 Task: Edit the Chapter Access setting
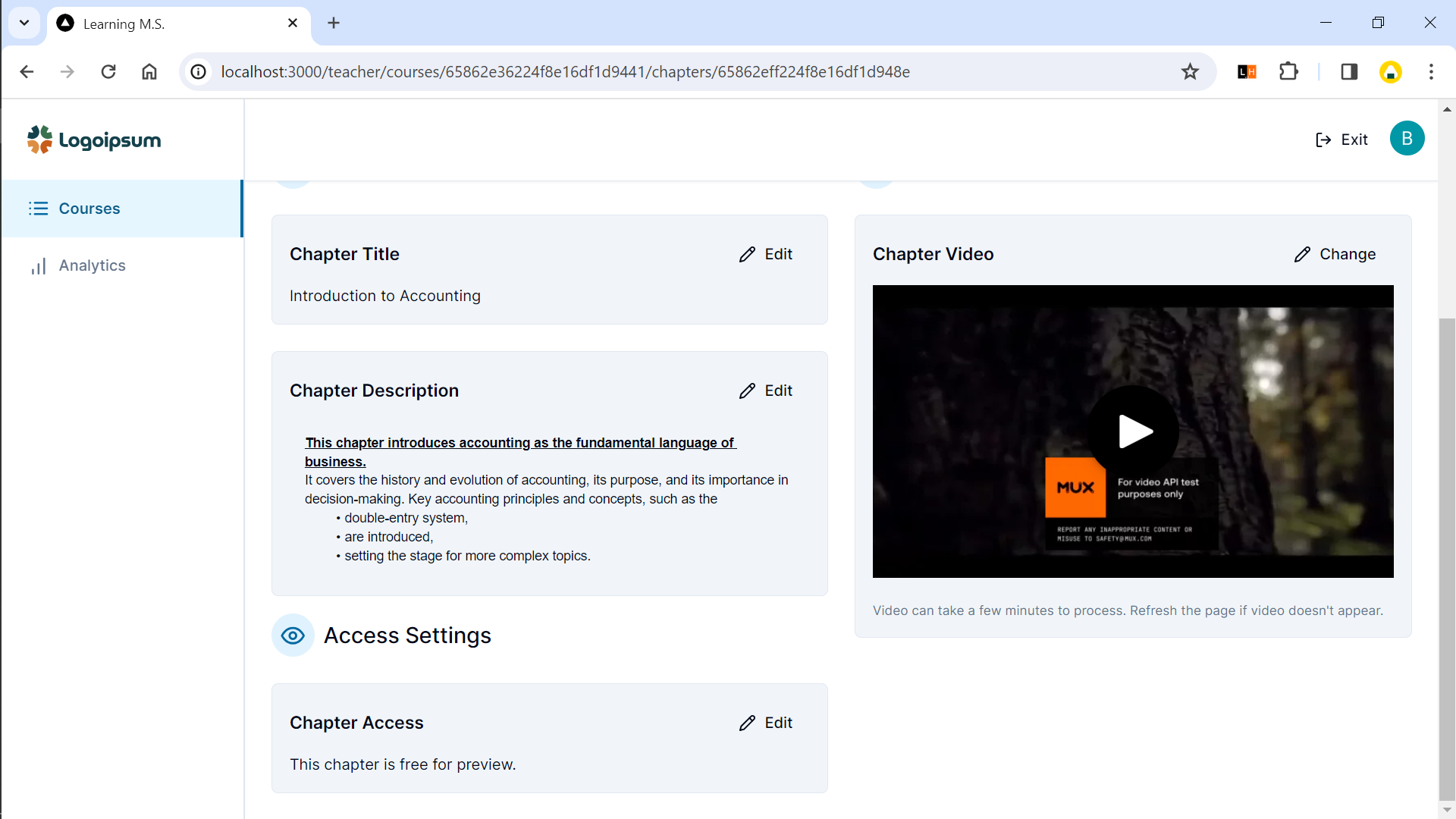click(x=766, y=723)
